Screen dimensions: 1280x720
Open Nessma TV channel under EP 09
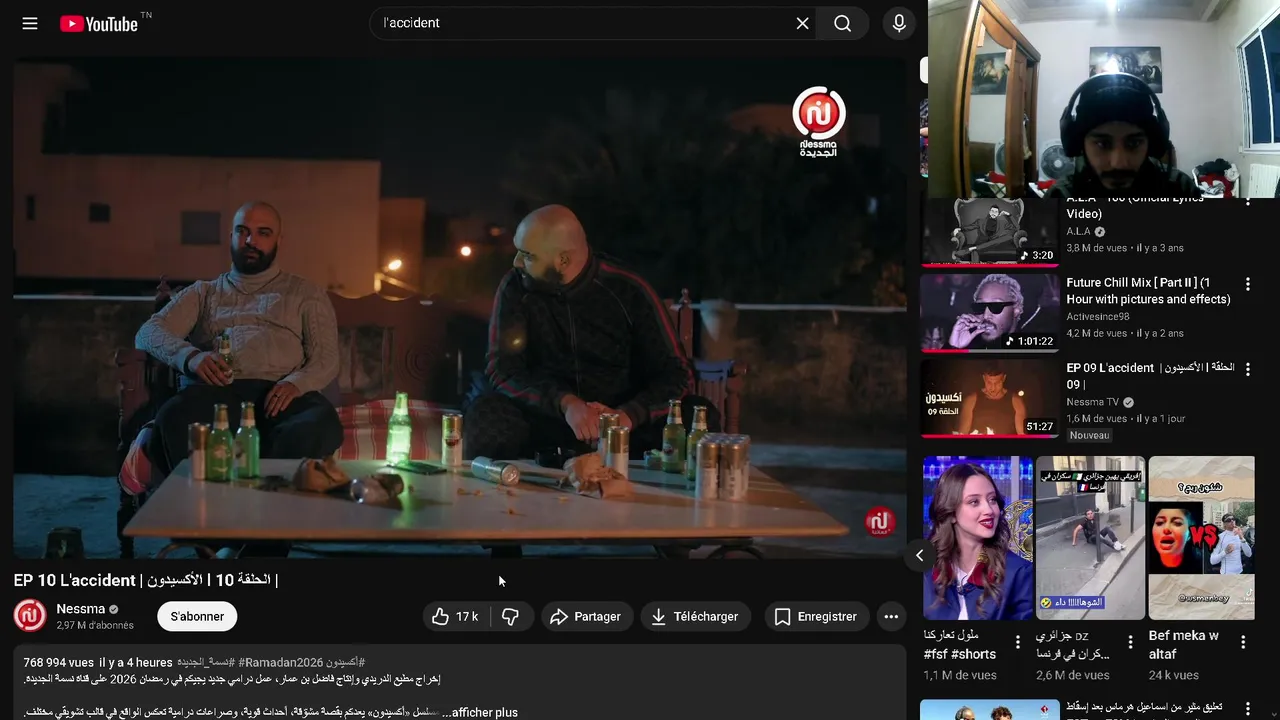tap(1093, 402)
